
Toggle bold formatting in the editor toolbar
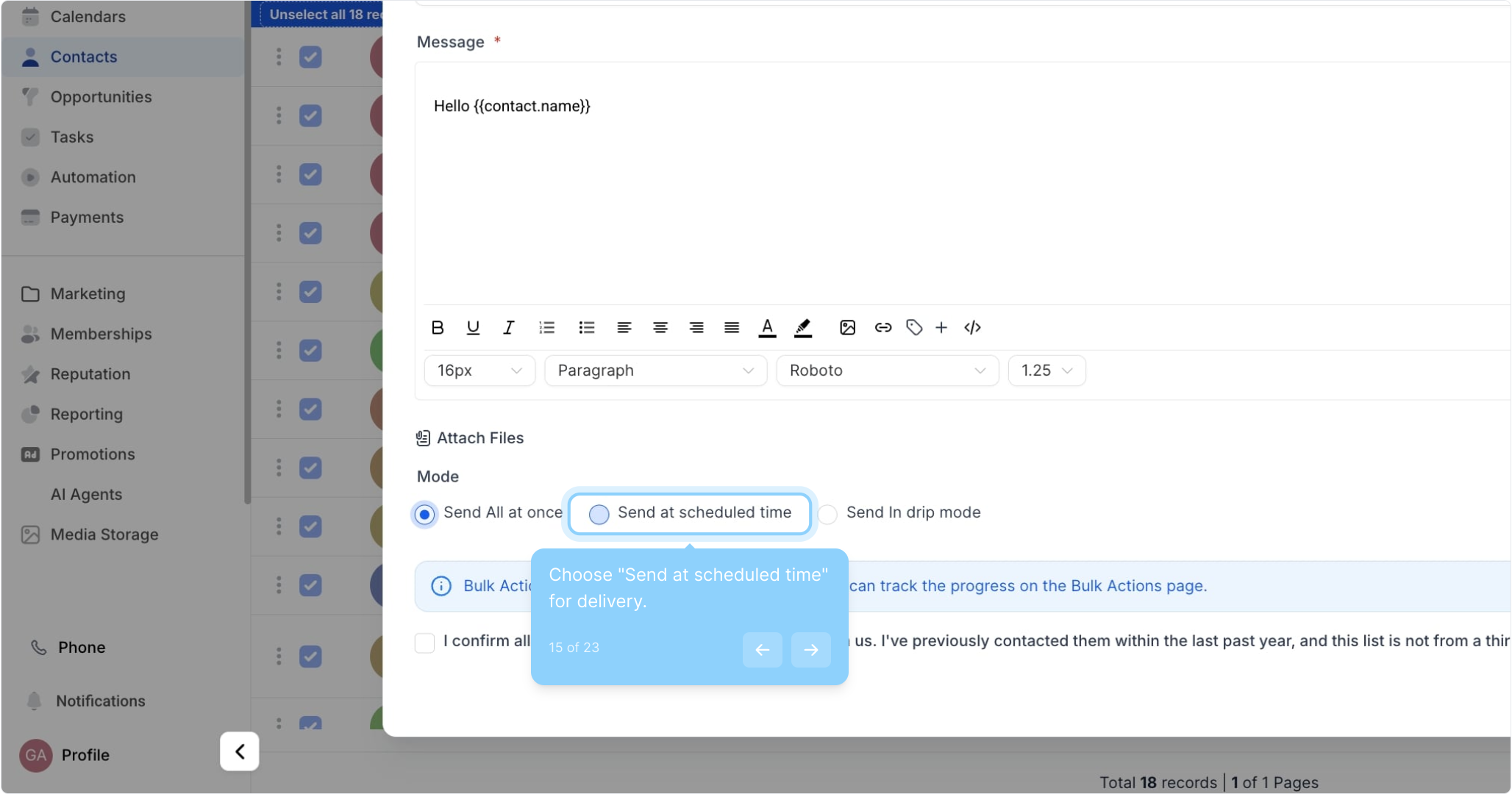pyautogui.click(x=438, y=328)
